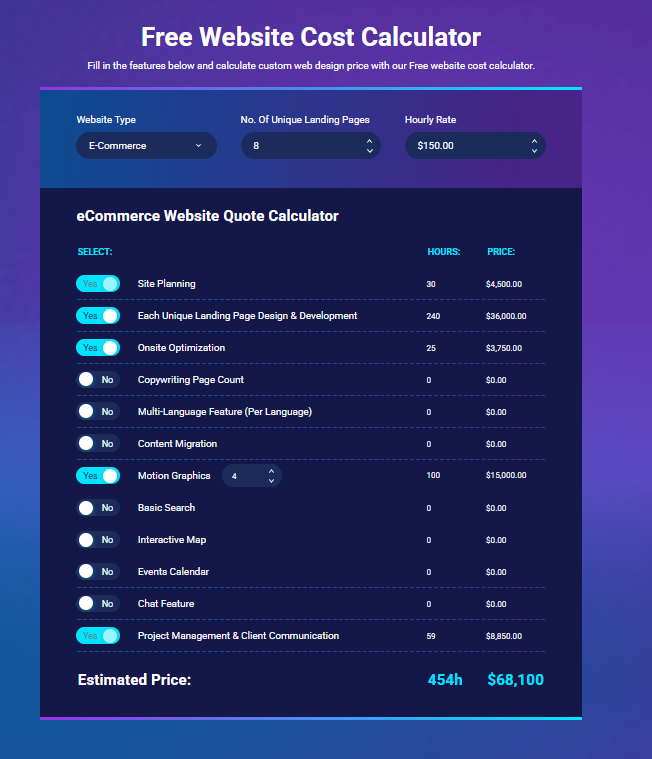Turn on Interactive Map option
The height and width of the screenshot is (759, 652).
(x=98, y=540)
